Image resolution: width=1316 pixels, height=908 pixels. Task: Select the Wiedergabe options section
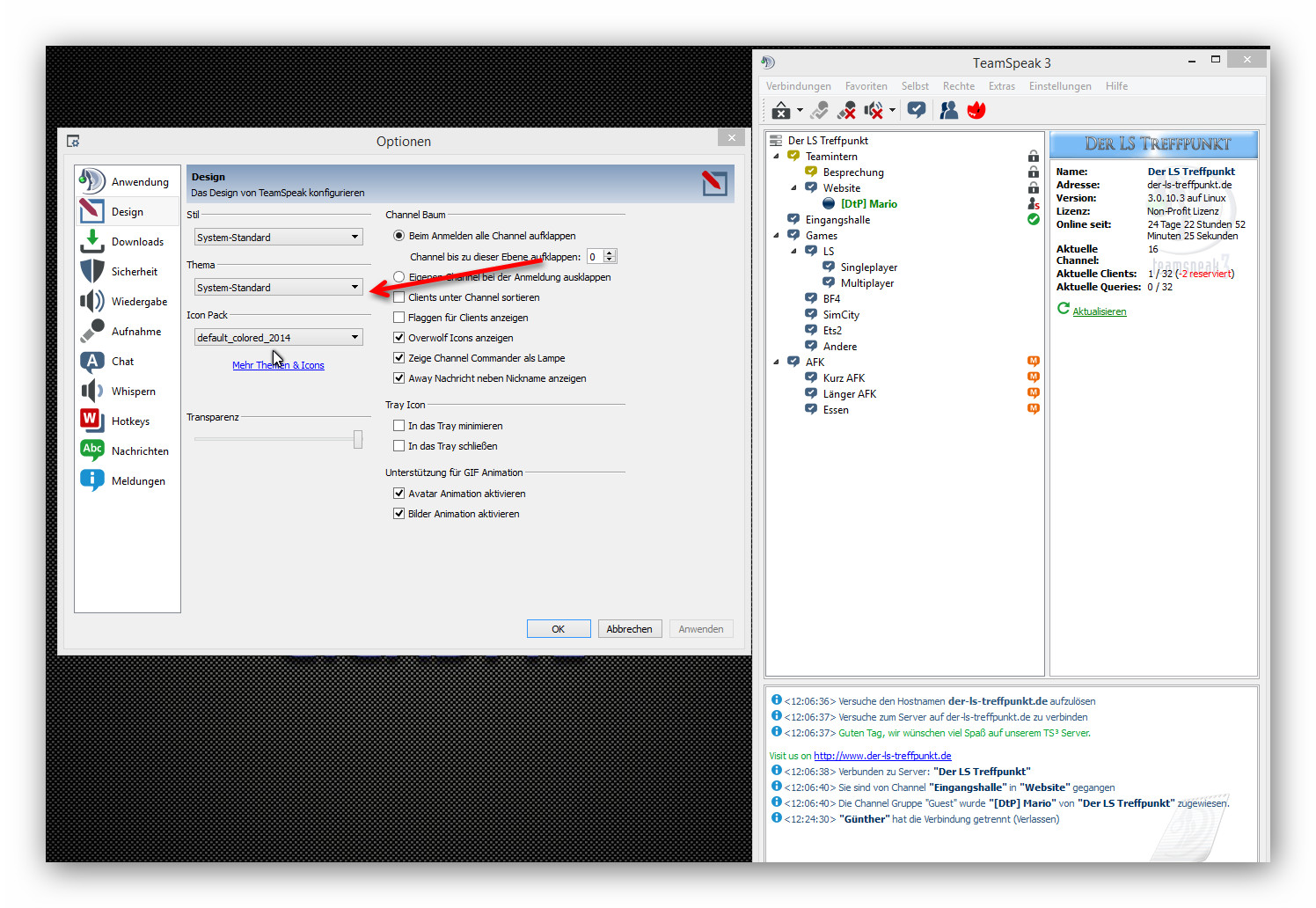(x=138, y=302)
